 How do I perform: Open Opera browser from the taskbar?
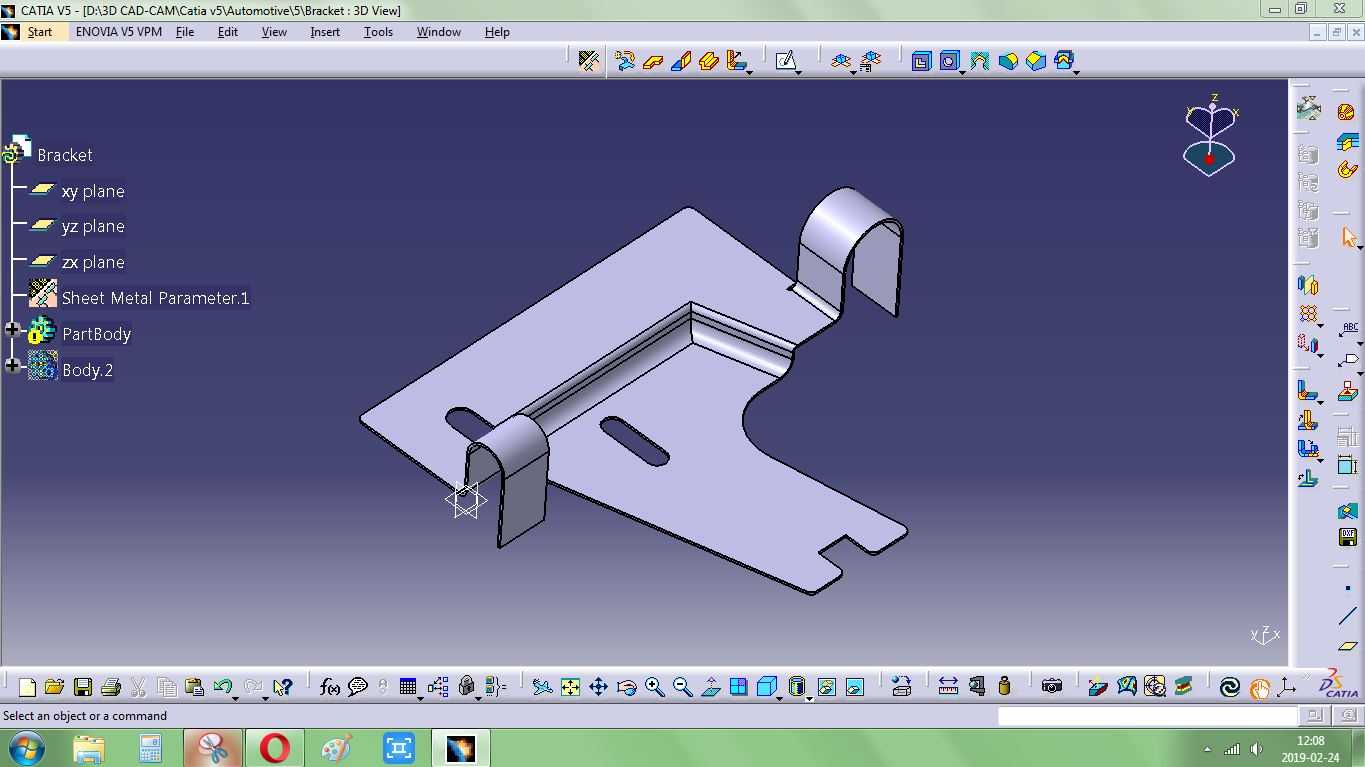click(275, 748)
